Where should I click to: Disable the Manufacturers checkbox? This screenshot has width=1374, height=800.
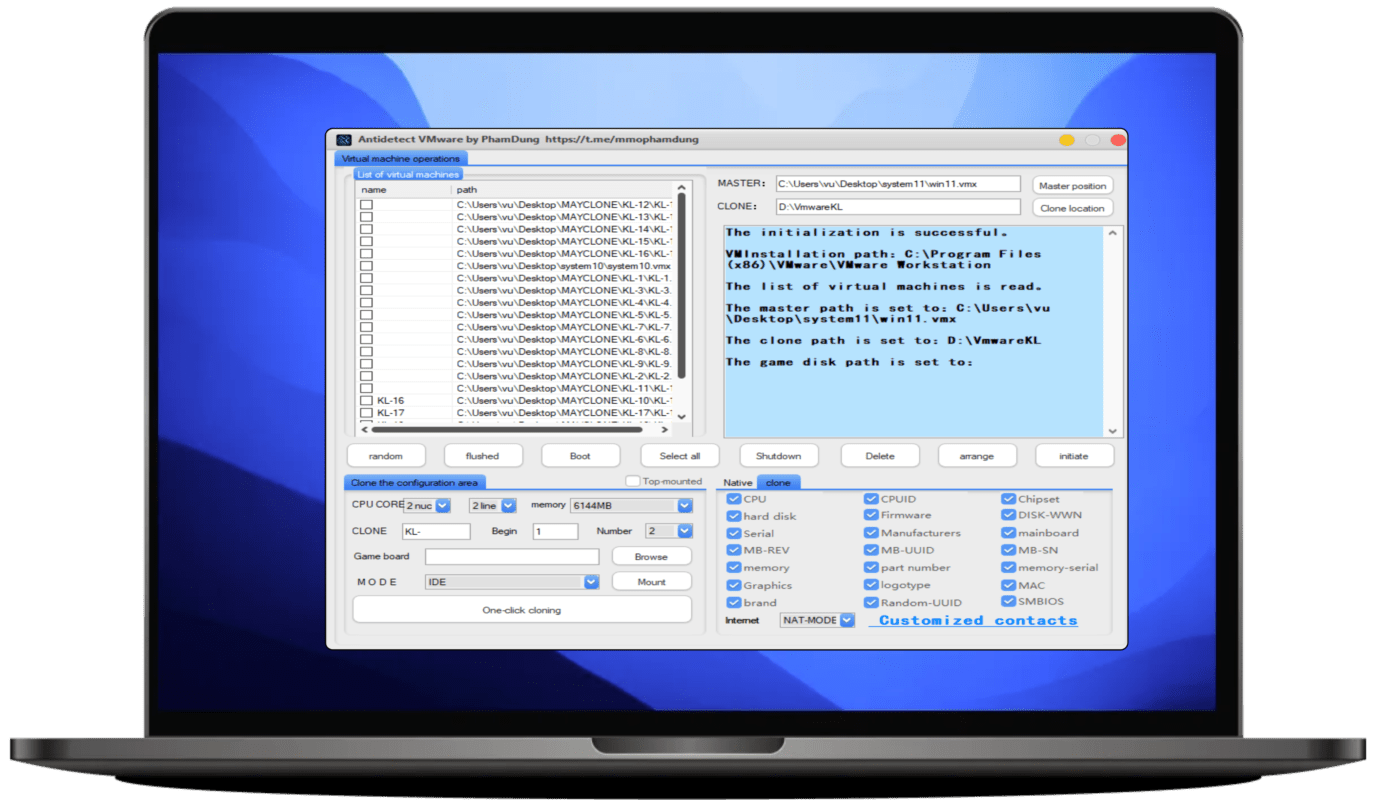point(872,533)
